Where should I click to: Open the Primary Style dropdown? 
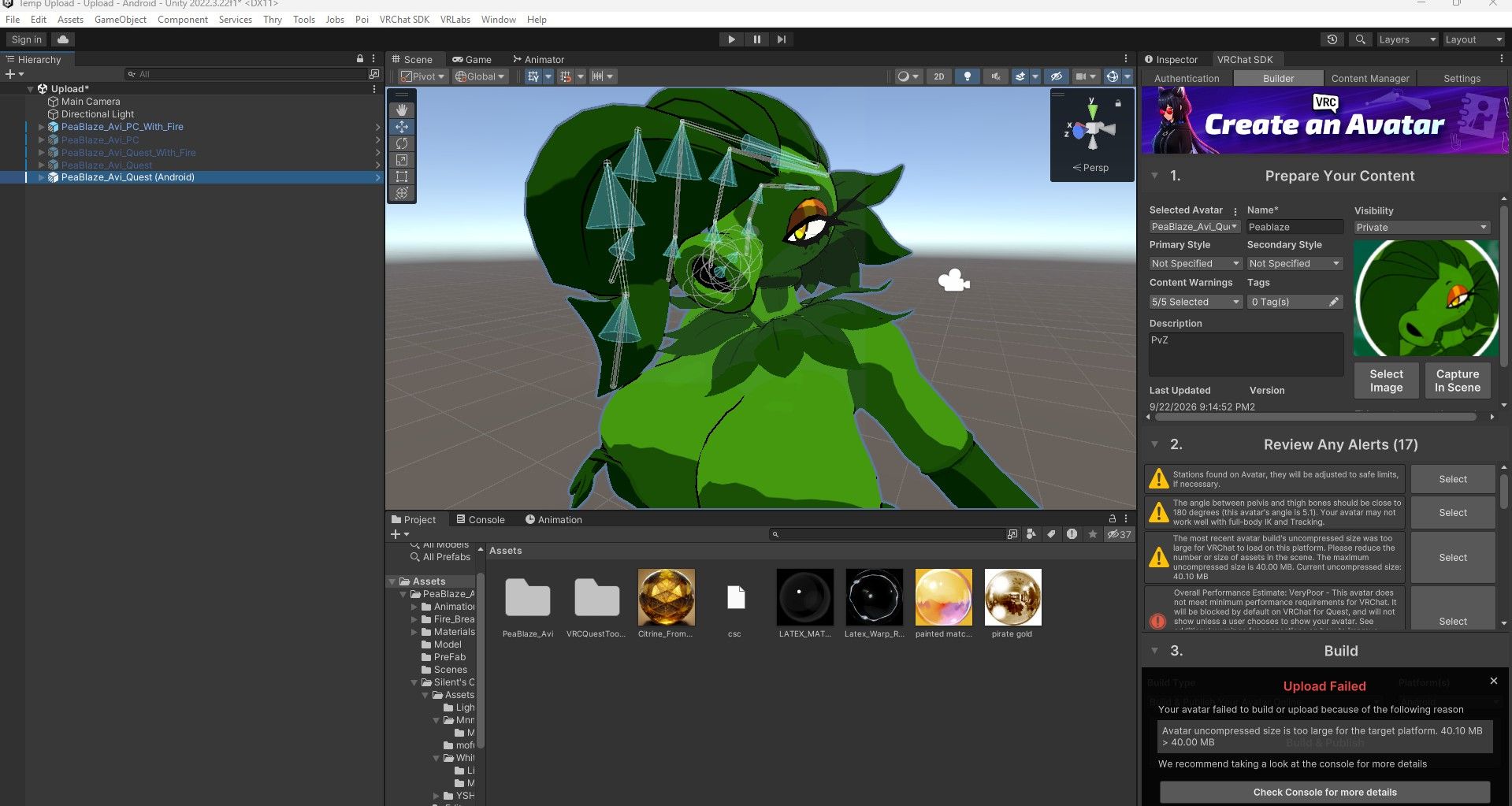point(1195,264)
